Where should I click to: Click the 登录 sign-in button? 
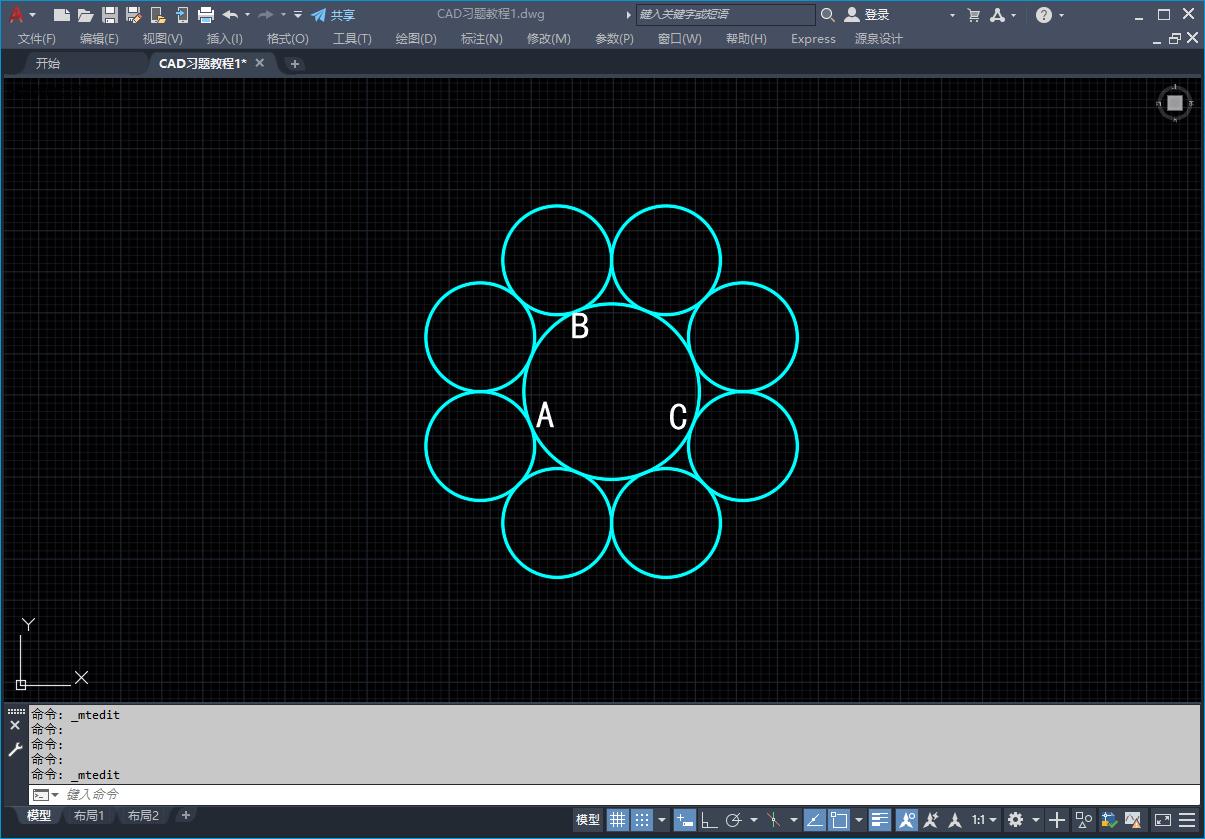(867, 15)
